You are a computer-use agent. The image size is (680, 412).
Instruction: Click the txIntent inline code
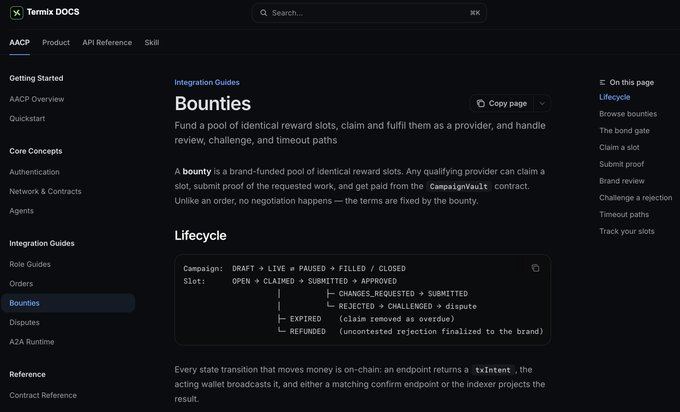pyautogui.click(x=493, y=370)
